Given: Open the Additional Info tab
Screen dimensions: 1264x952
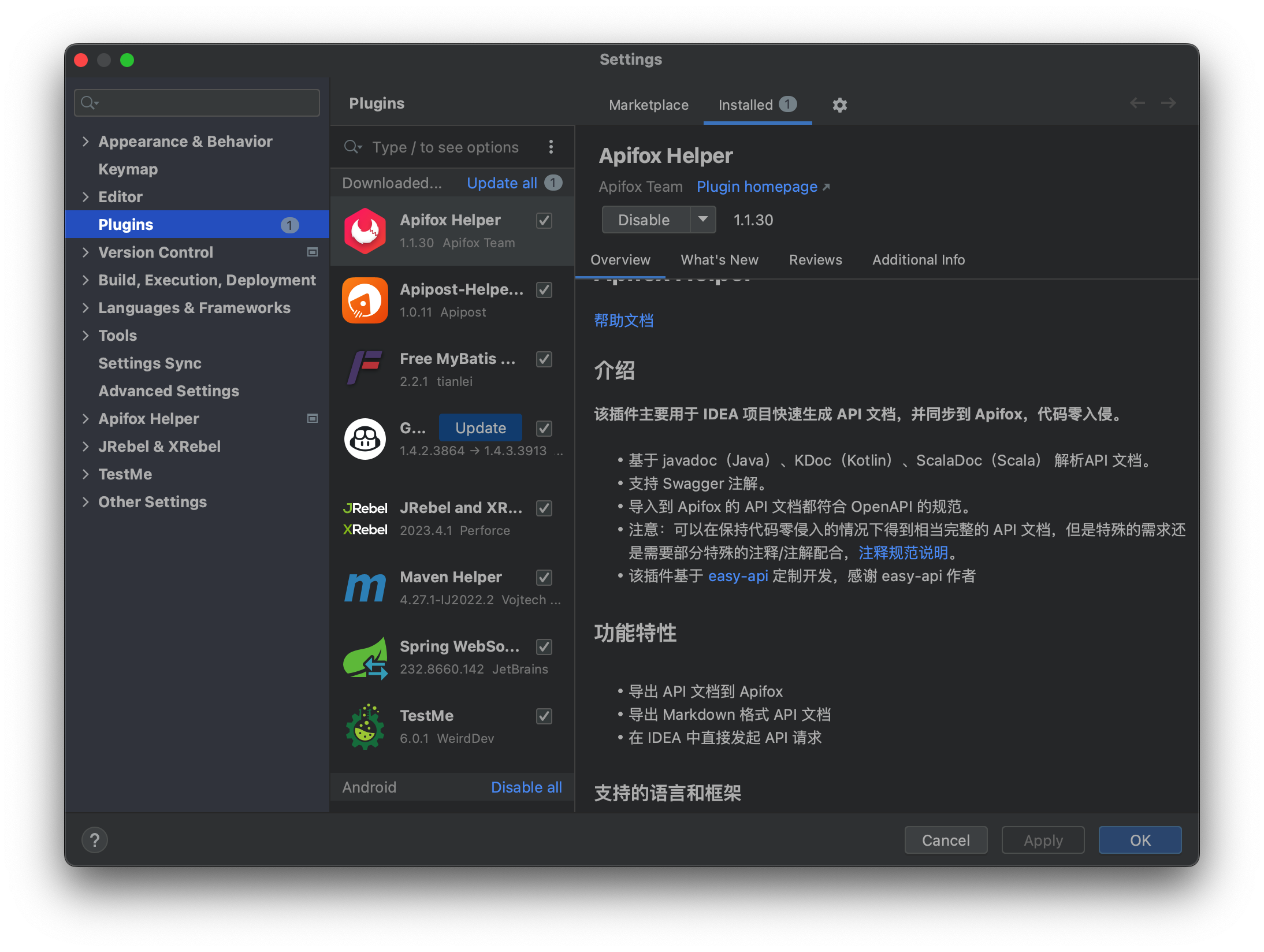Looking at the screenshot, I should click(919, 260).
